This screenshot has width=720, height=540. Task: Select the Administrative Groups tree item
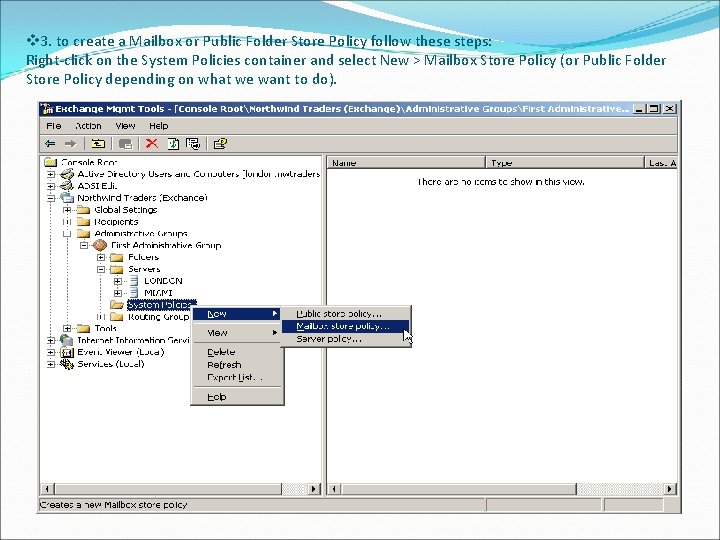(141, 234)
